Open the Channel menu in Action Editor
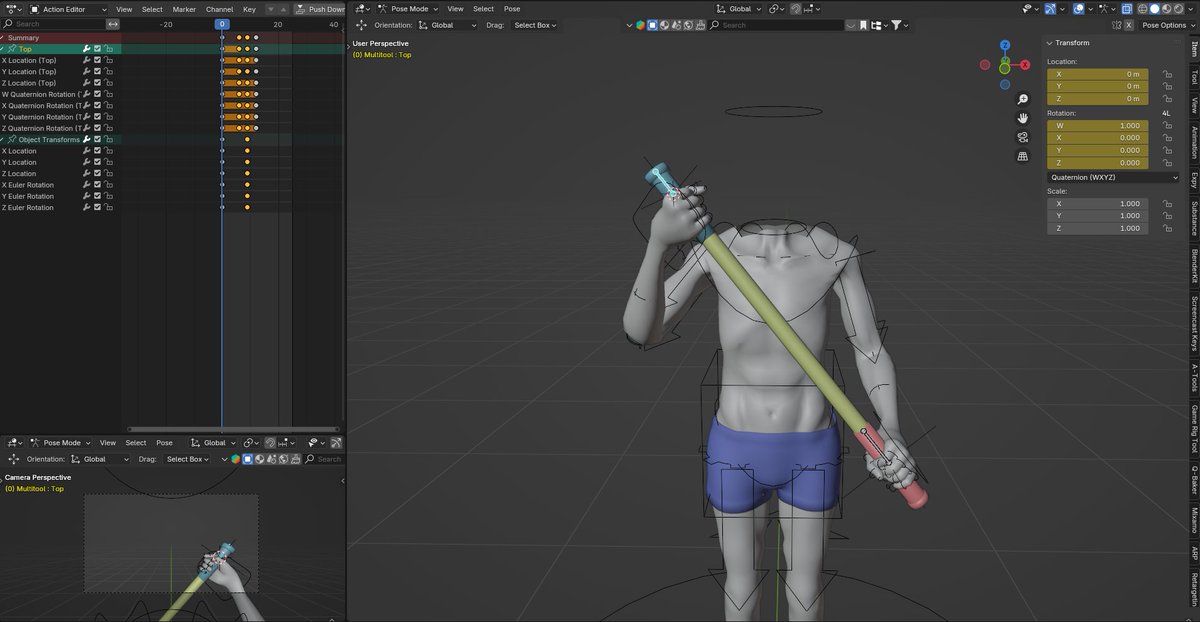The height and width of the screenshot is (622, 1200). click(x=219, y=9)
